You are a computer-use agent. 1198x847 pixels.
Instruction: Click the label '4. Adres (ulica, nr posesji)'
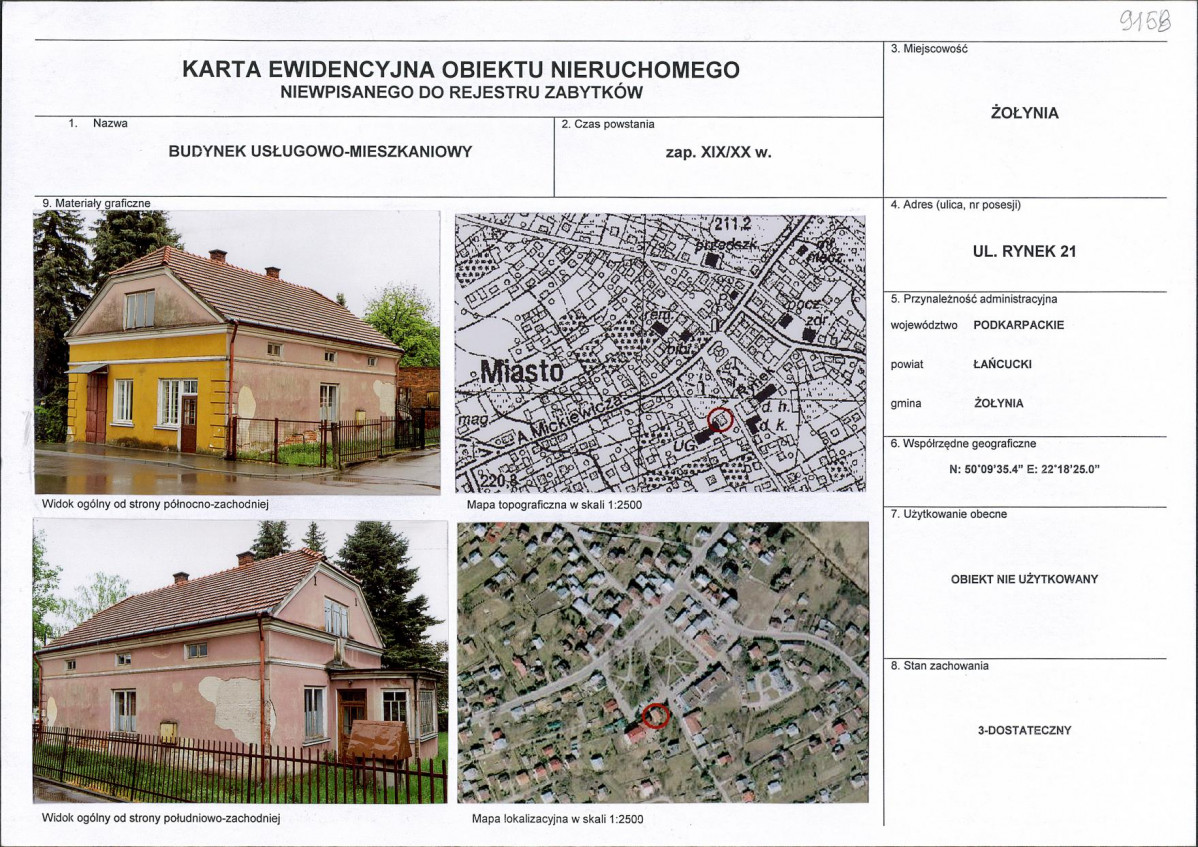(956, 205)
